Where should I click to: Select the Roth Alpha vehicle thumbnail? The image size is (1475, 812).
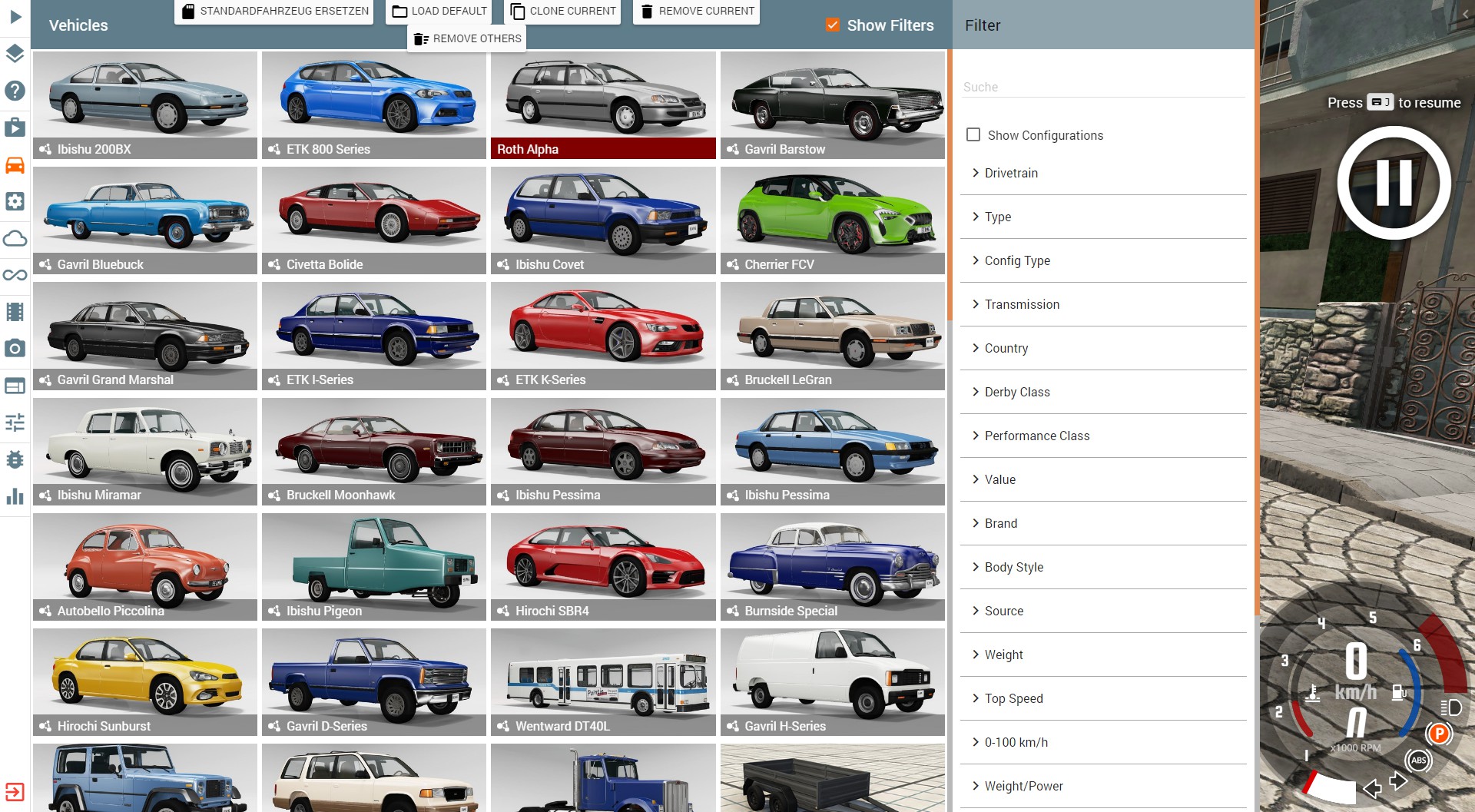(603, 105)
